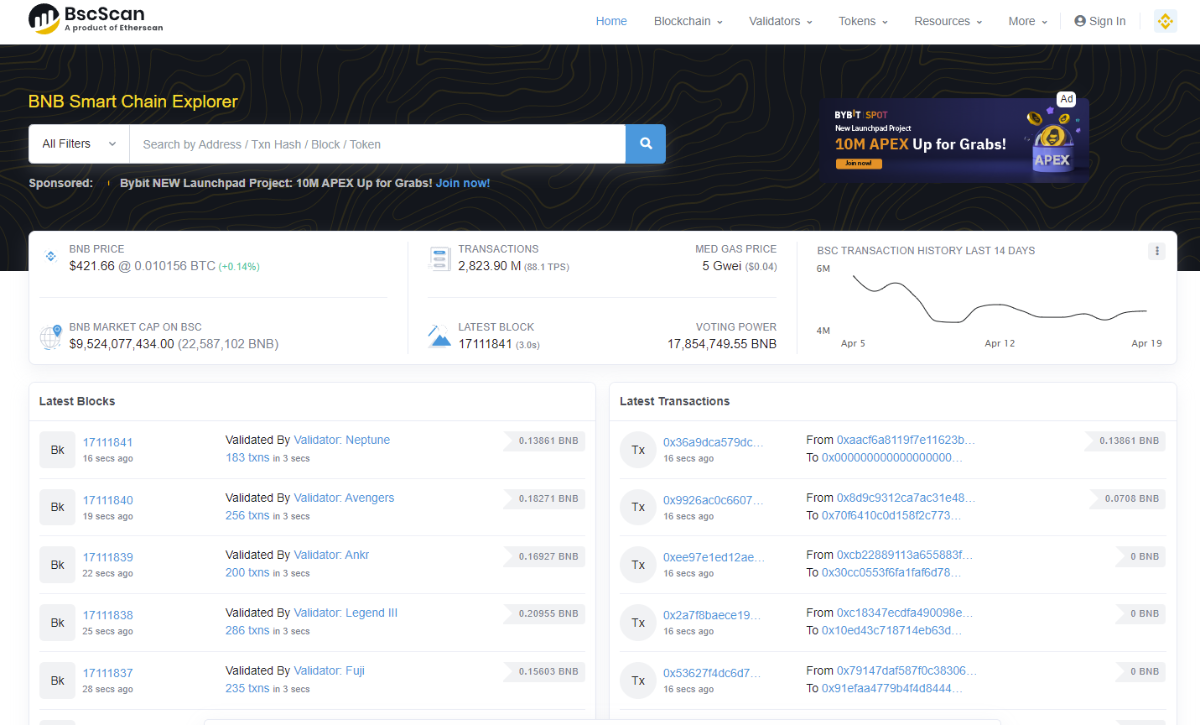
Task: View 256 txns of block 17111840
Action: click(x=248, y=515)
